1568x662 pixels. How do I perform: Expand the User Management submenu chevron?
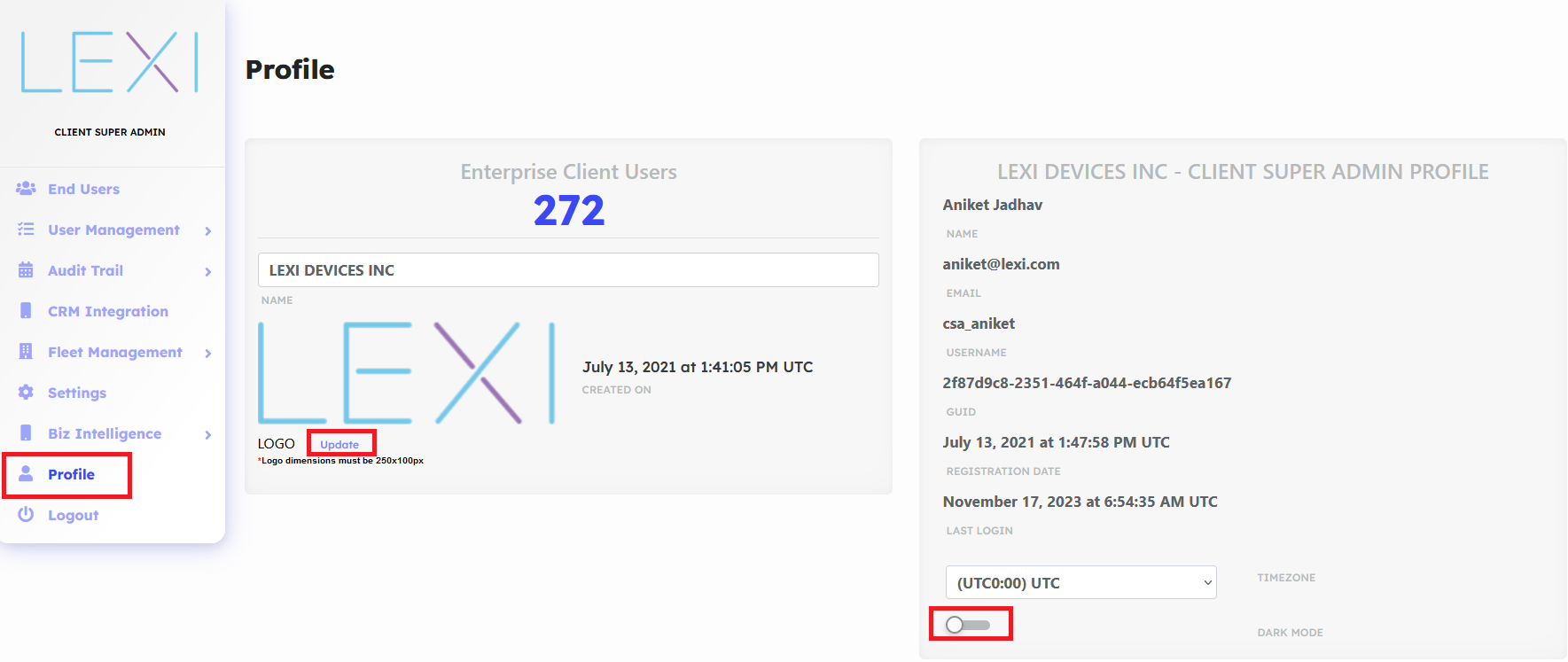208,231
